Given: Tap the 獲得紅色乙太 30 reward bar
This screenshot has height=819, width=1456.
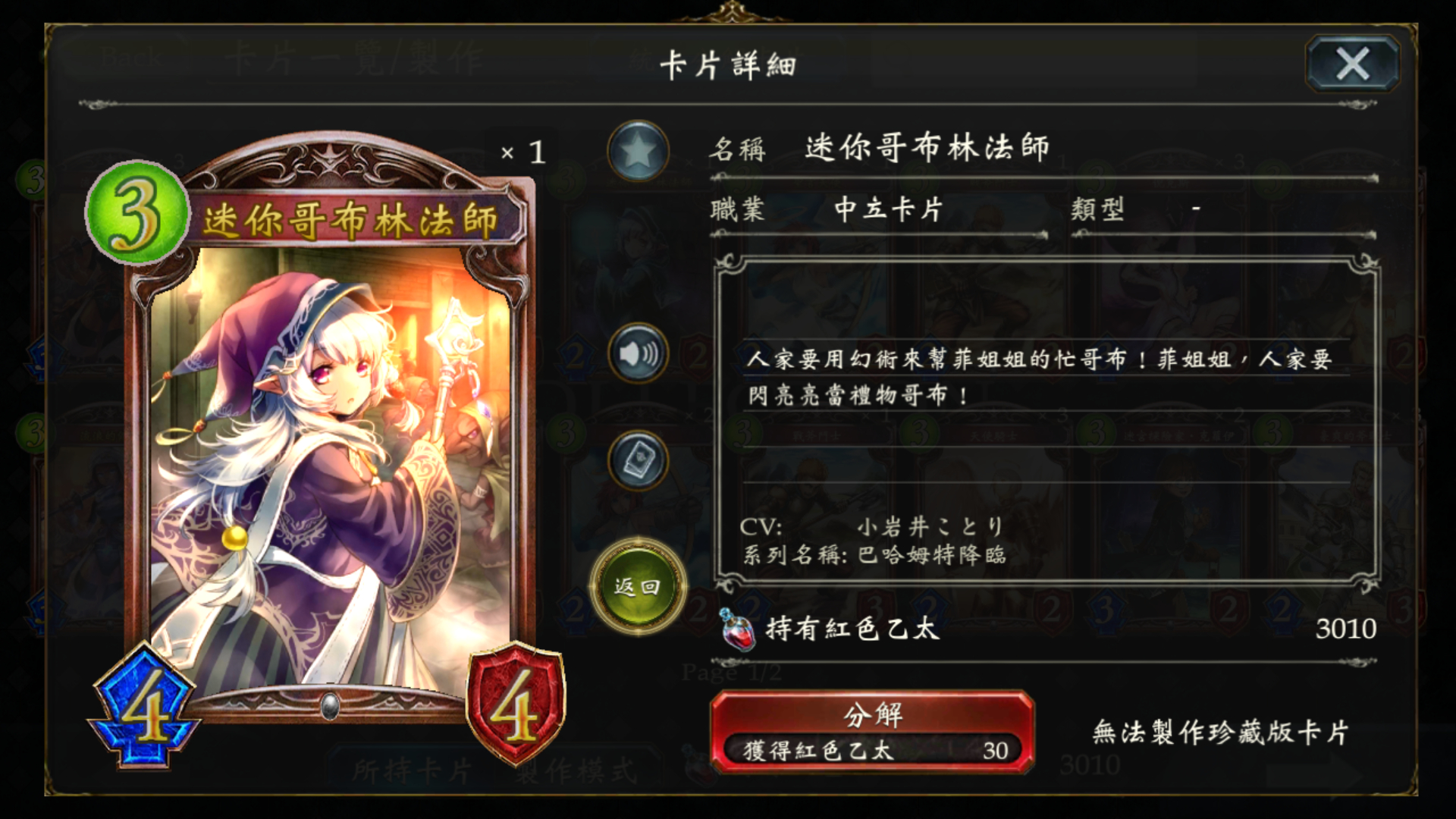Looking at the screenshot, I should (872, 751).
